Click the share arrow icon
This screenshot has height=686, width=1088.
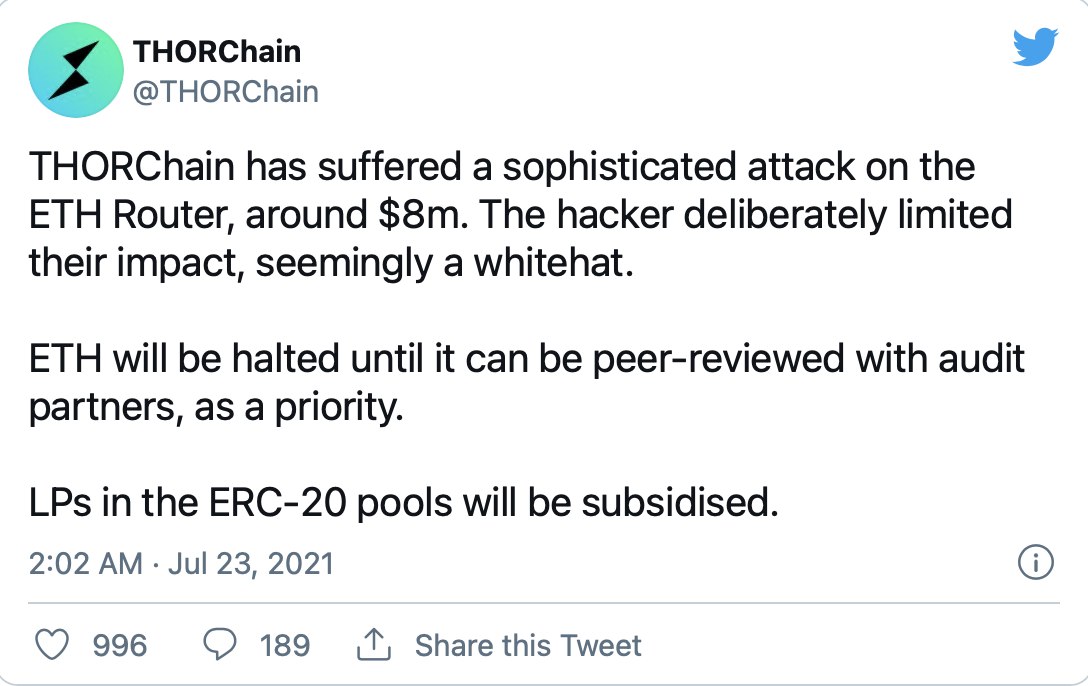pos(373,644)
